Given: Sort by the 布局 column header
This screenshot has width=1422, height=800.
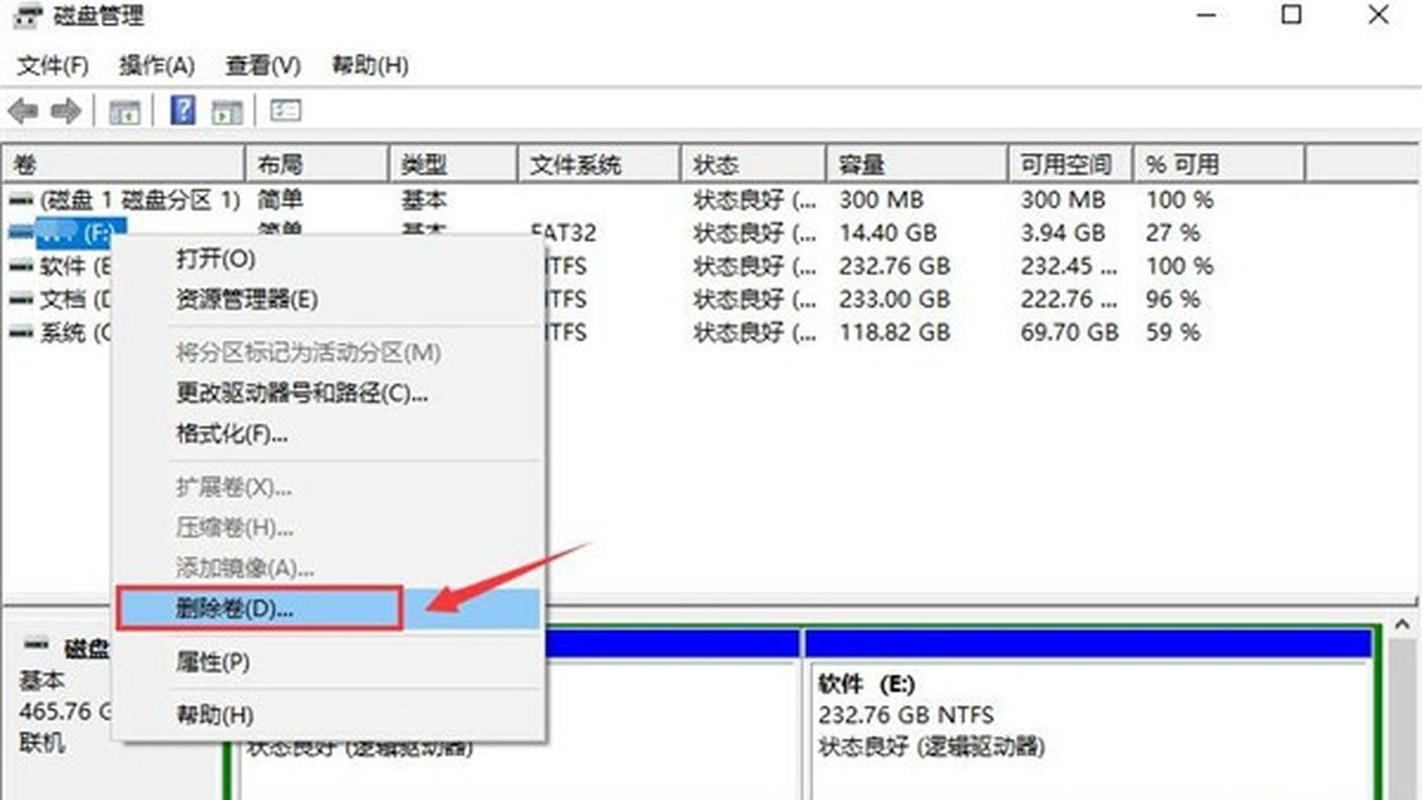Looking at the screenshot, I should (x=317, y=164).
